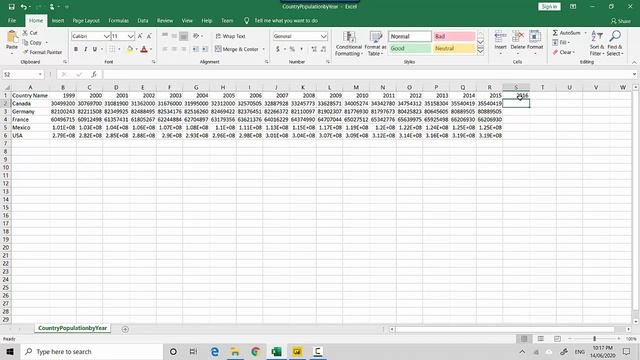Screen dimensions: 640x360
Task: Open Excel from the Windows taskbar
Action: pyautogui.click(x=276, y=351)
